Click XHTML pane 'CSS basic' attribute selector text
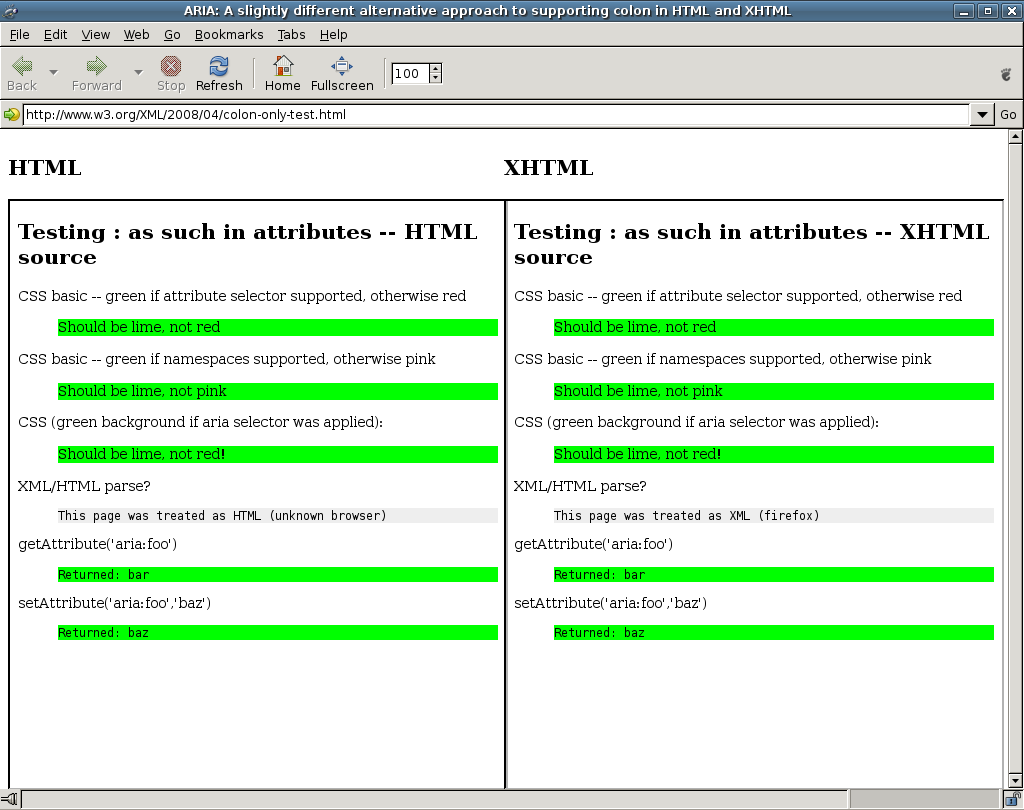The height and width of the screenshot is (810, 1024). point(738,297)
